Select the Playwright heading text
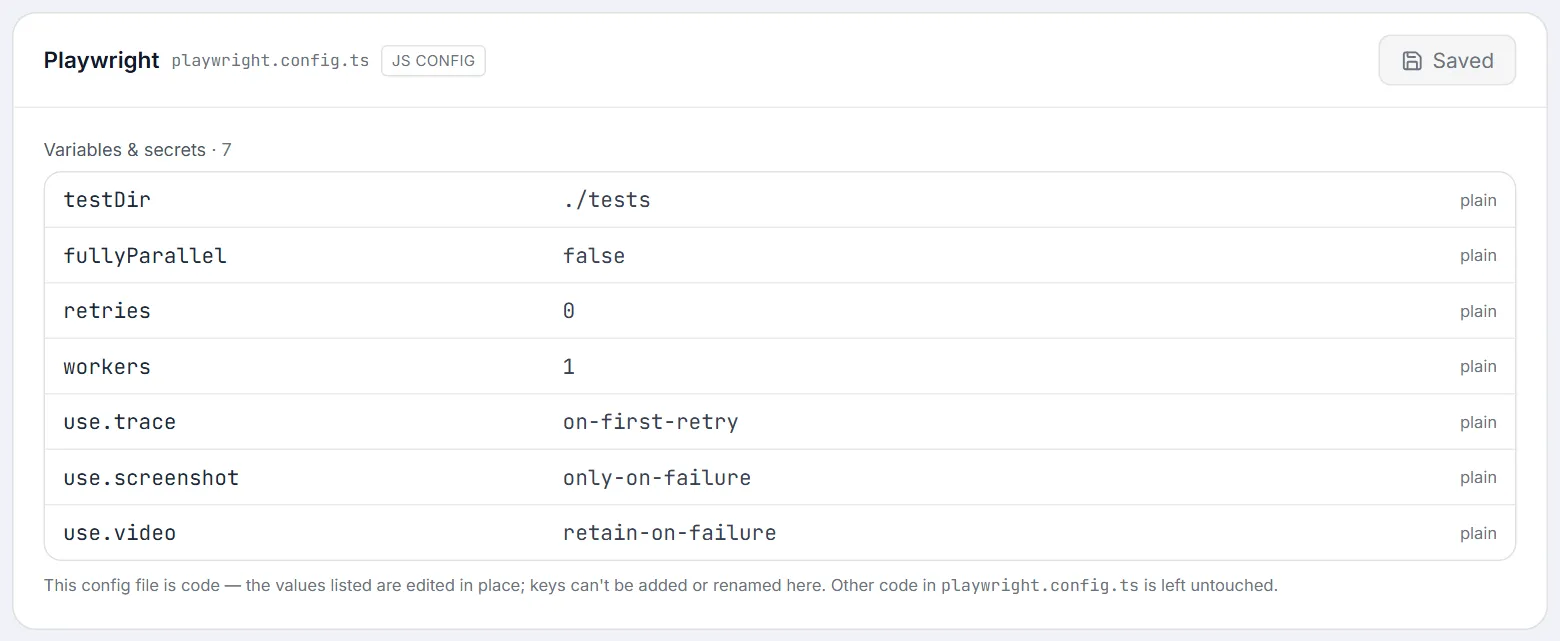 pos(101,60)
